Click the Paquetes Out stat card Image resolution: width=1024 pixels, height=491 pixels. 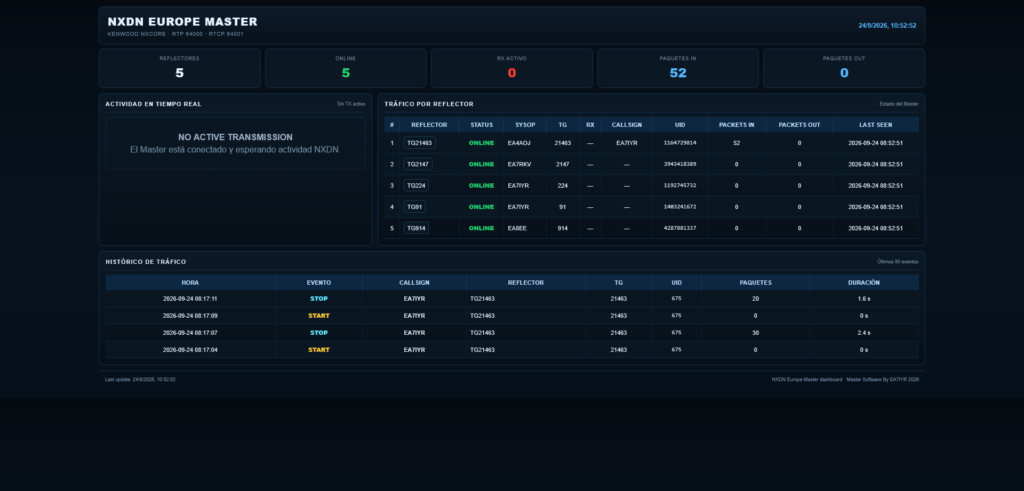[x=844, y=68]
